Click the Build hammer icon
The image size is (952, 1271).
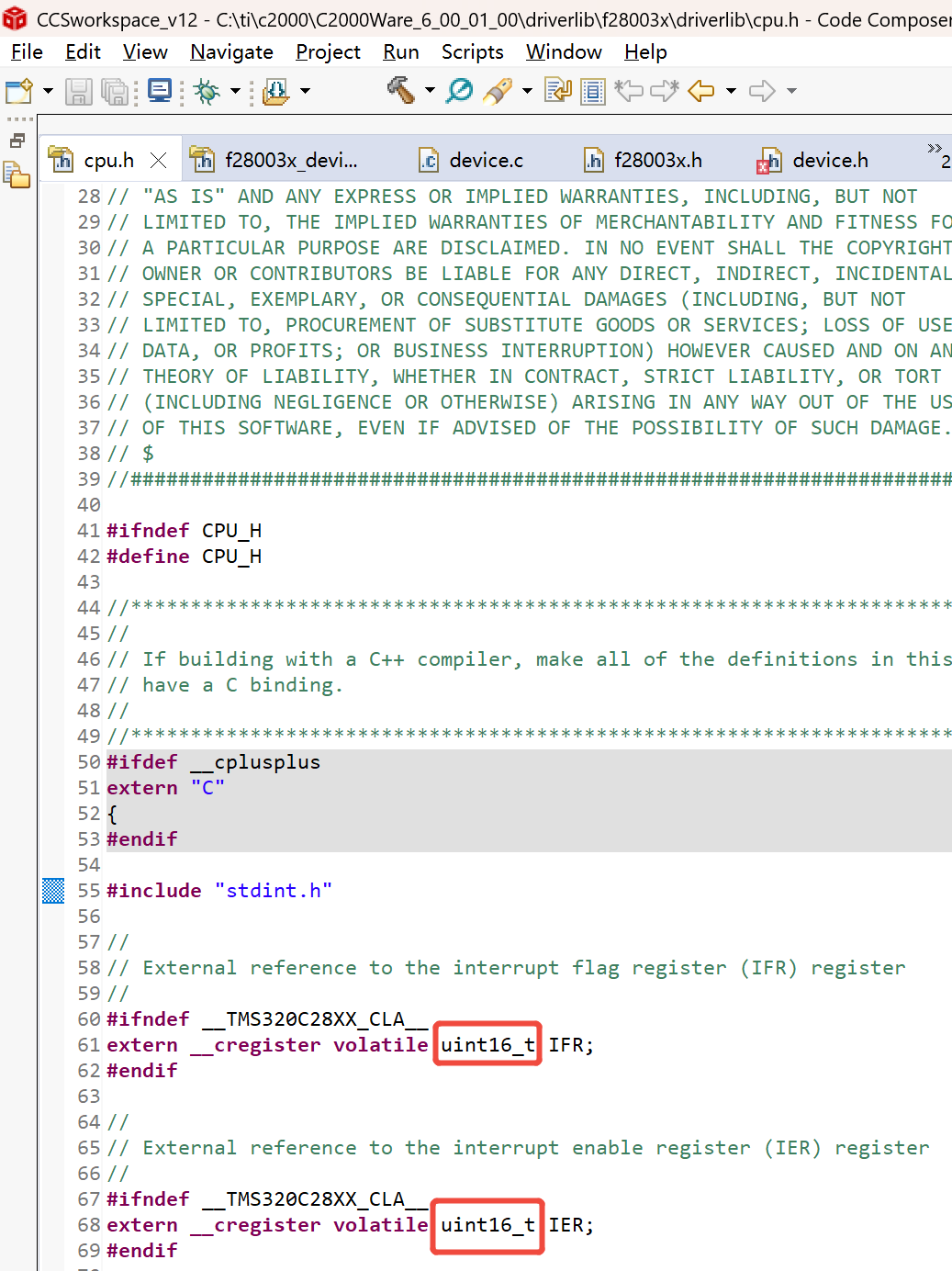(400, 90)
